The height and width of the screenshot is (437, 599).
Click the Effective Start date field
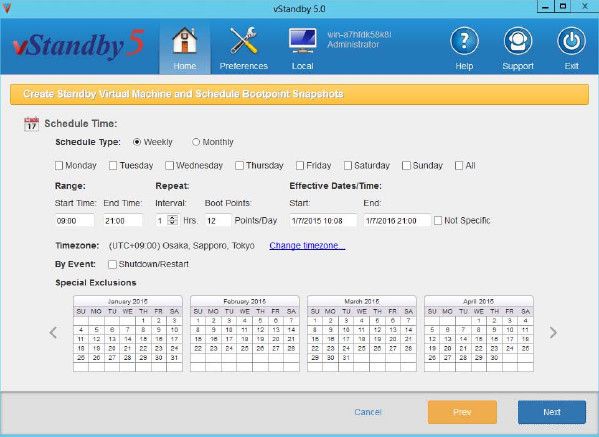(323, 220)
